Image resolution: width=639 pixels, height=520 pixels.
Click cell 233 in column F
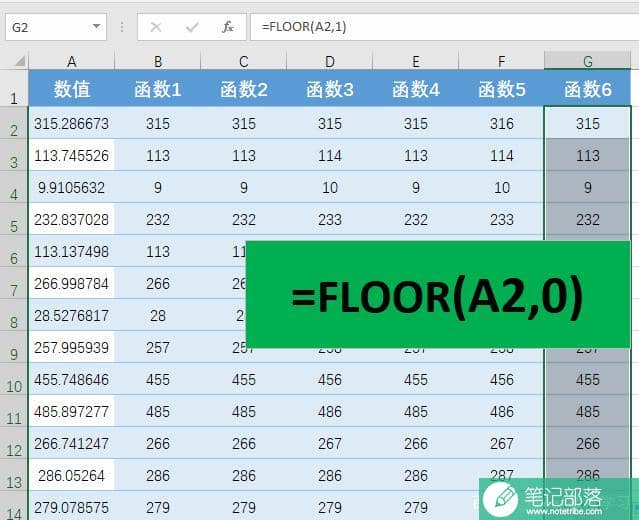[x=502, y=219]
